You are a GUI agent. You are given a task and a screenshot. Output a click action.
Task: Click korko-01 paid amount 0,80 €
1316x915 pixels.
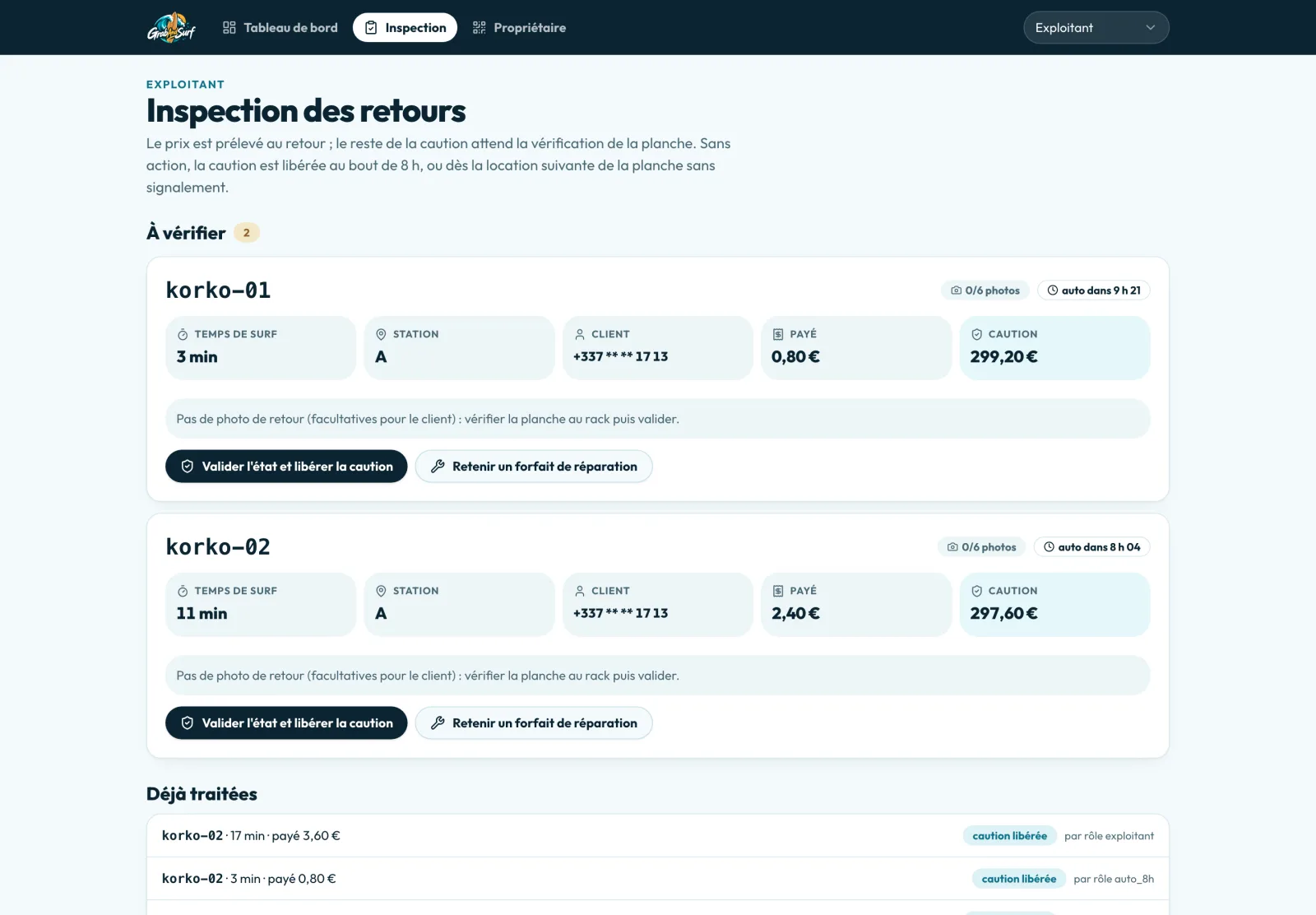(x=795, y=357)
